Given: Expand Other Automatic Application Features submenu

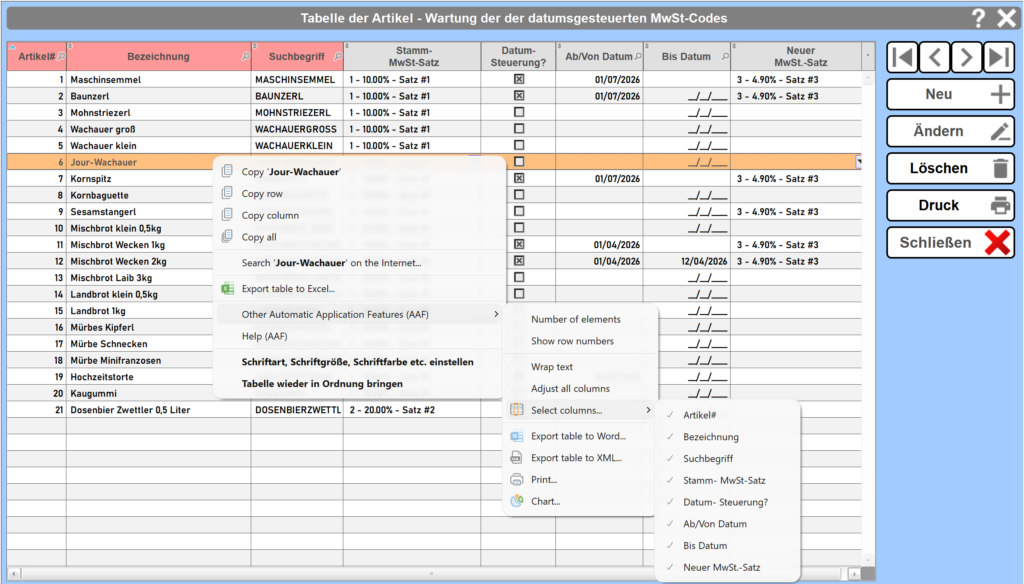Looking at the screenshot, I should pos(360,315).
